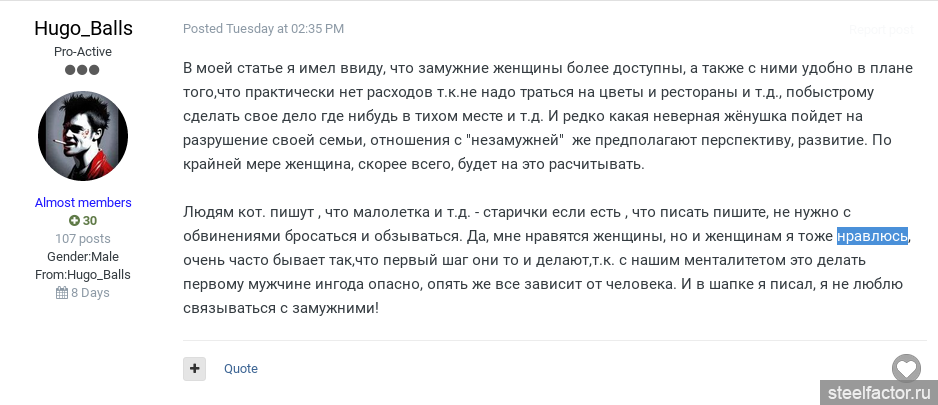
Task: Click the faint Report post link
Action: pyautogui.click(x=880, y=30)
